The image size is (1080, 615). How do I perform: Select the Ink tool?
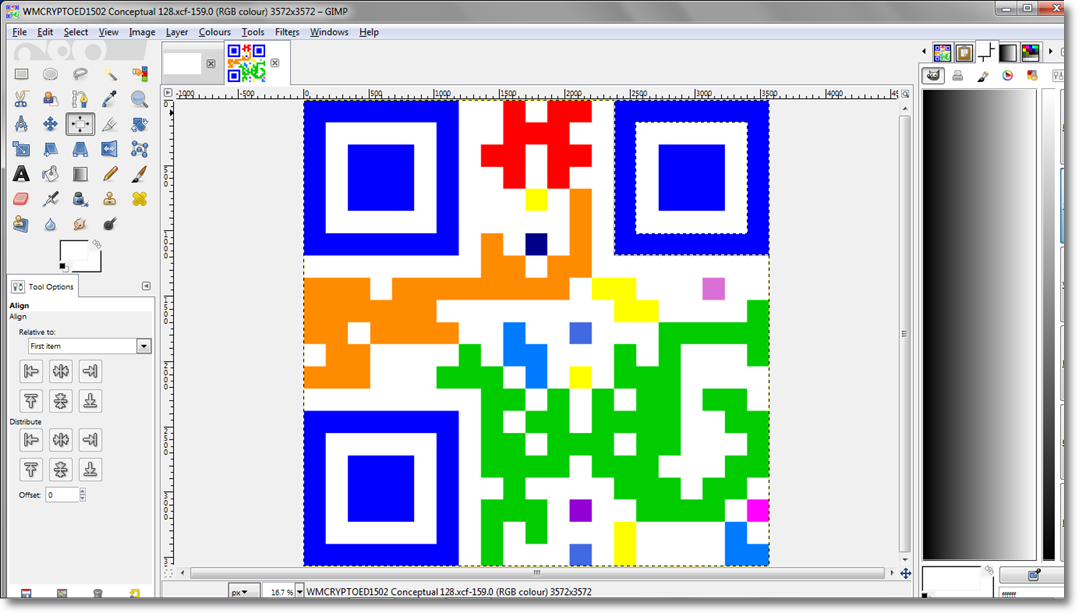click(x=80, y=199)
